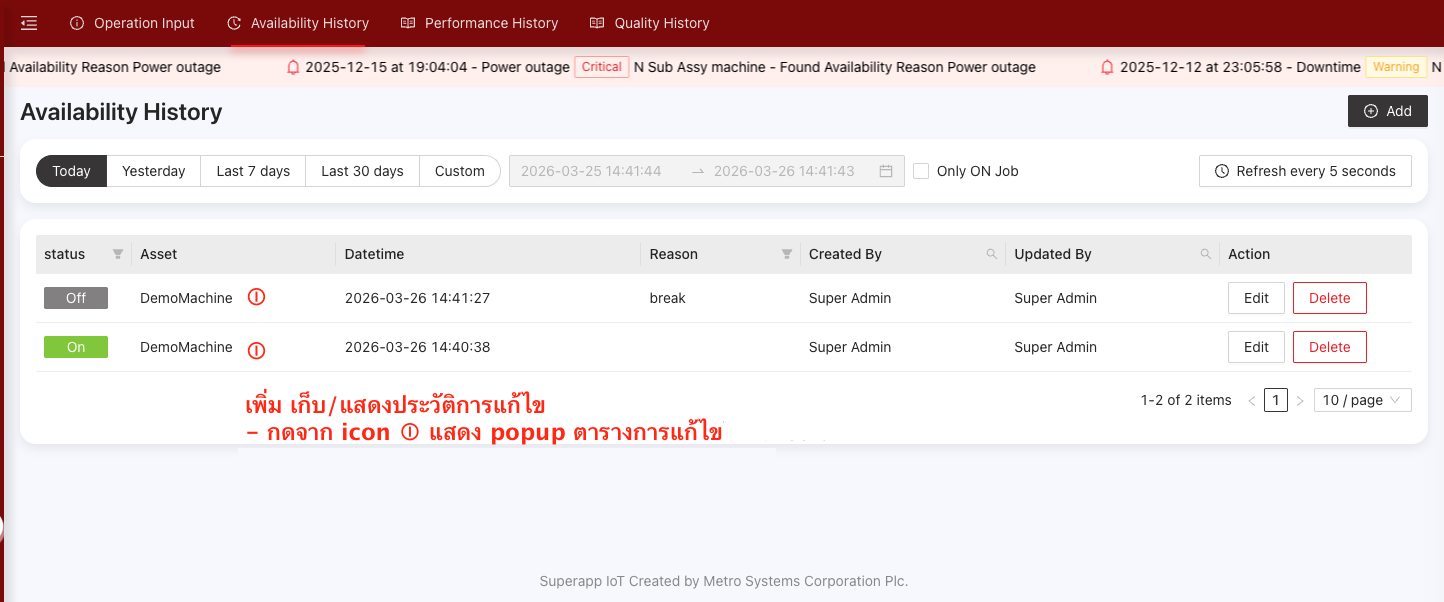This screenshot has height=602, width=1444.
Task: Choose the Custom date range option
Action: coord(459,171)
